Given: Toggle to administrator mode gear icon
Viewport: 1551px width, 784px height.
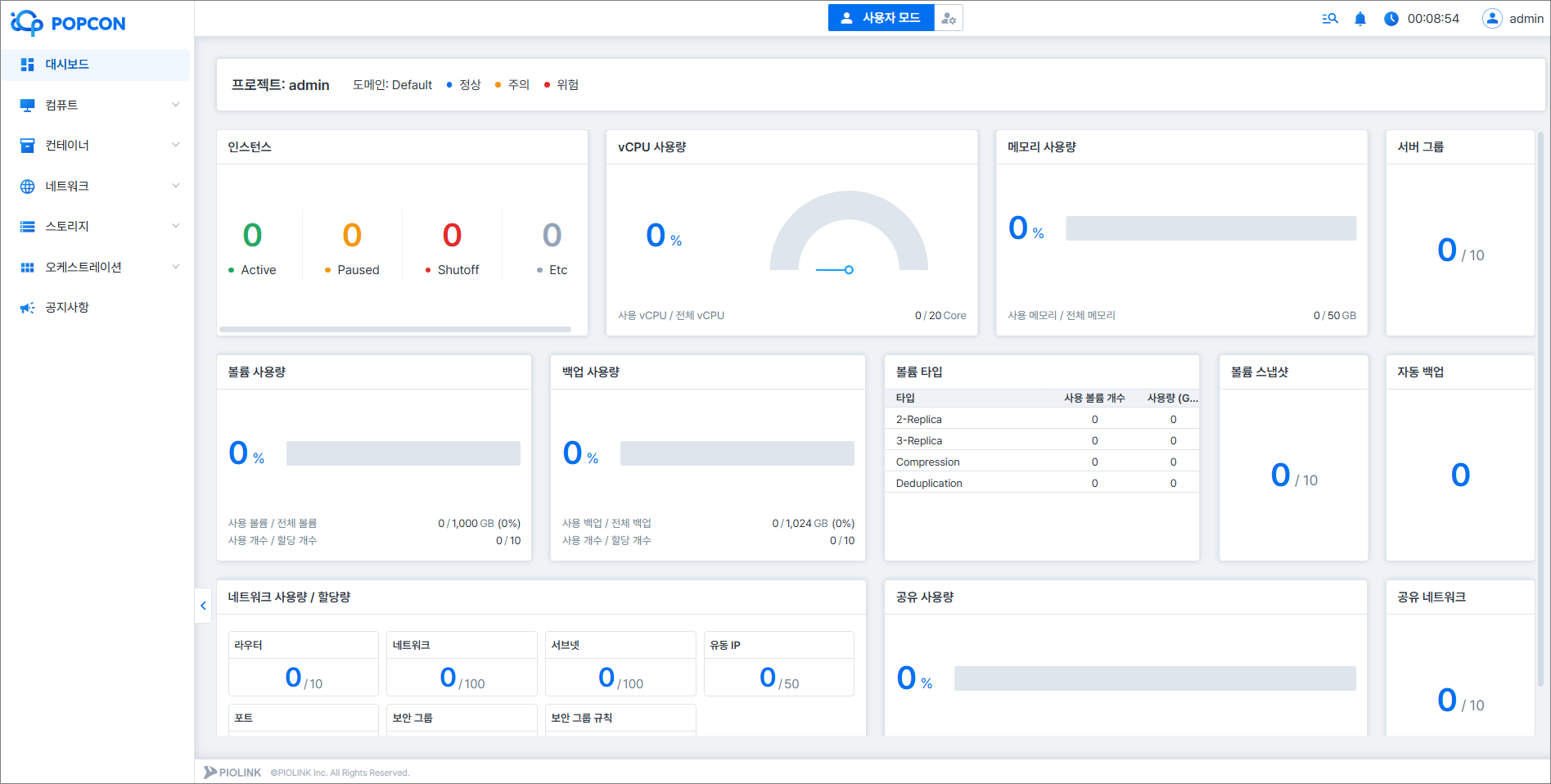Looking at the screenshot, I should click(x=949, y=18).
